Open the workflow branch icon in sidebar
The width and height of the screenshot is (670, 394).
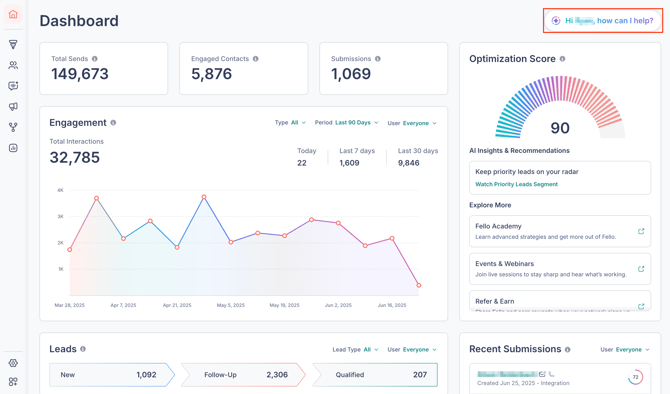point(13,127)
